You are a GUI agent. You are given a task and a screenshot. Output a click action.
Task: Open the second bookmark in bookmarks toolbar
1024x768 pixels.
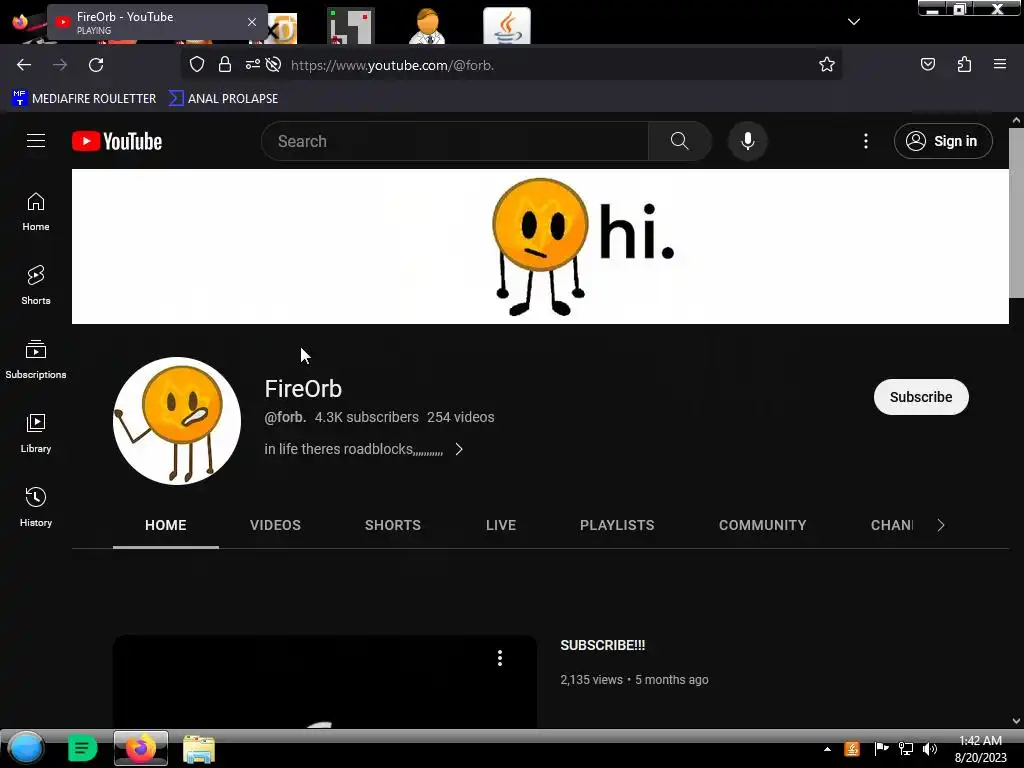point(223,99)
